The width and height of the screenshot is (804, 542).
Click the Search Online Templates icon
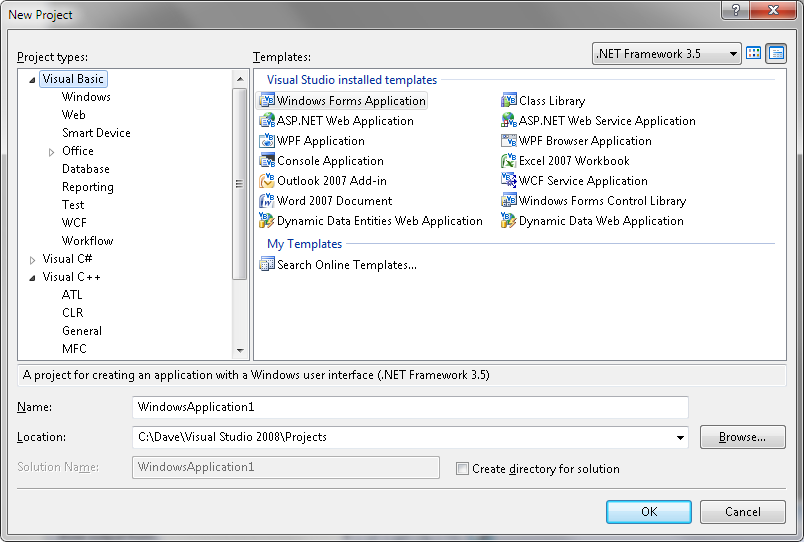click(x=267, y=265)
